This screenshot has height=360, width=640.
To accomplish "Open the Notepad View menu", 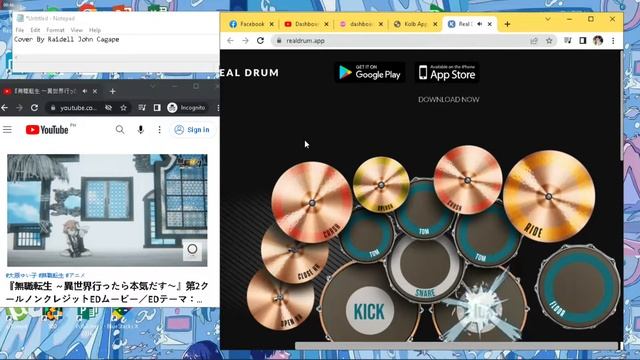I will click(76, 30).
